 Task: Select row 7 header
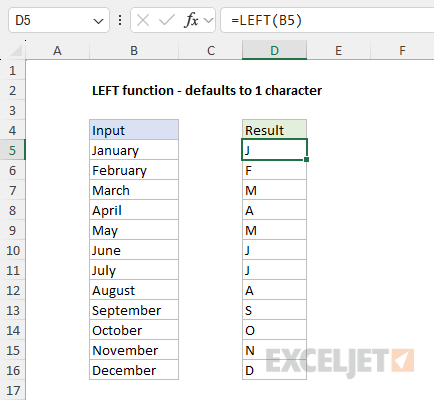click(13, 190)
